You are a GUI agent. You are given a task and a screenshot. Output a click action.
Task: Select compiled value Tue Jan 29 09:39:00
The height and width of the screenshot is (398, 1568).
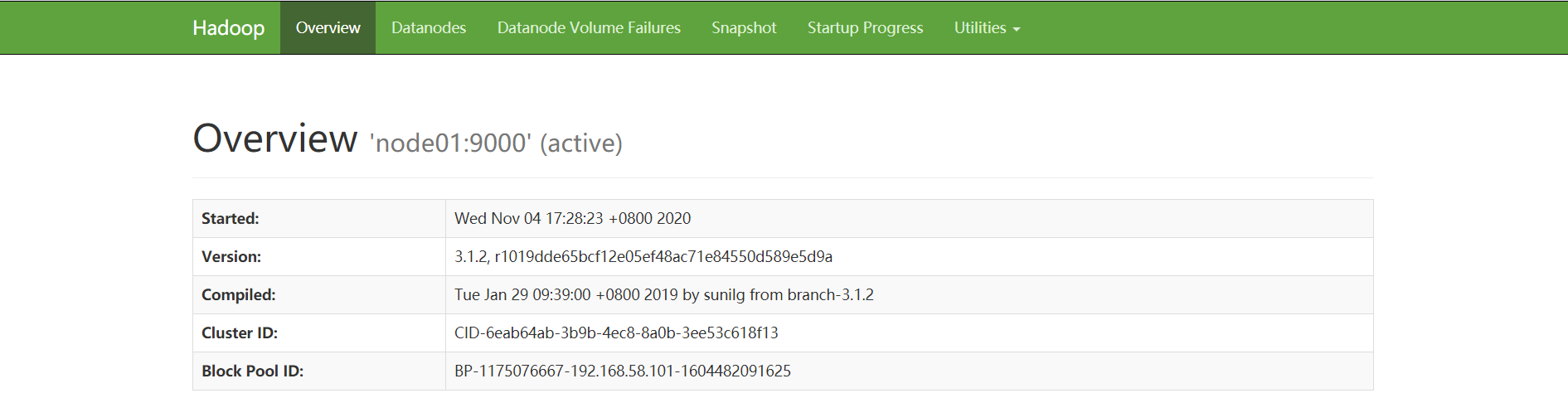[x=664, y=294]
